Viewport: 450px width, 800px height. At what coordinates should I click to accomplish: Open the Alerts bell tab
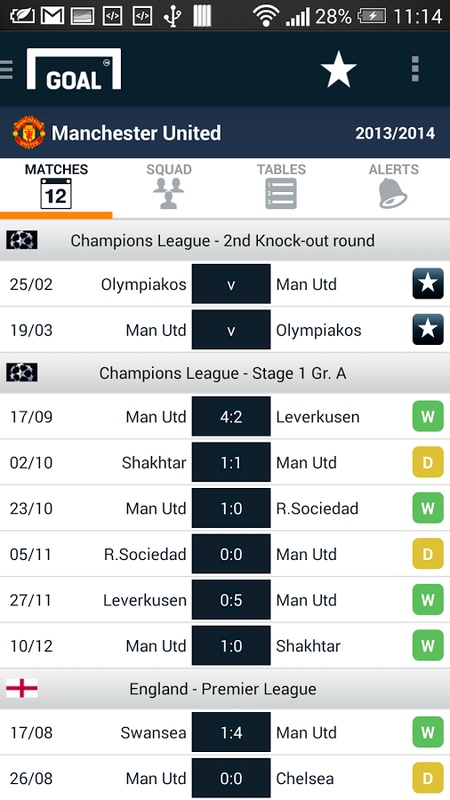393,186
